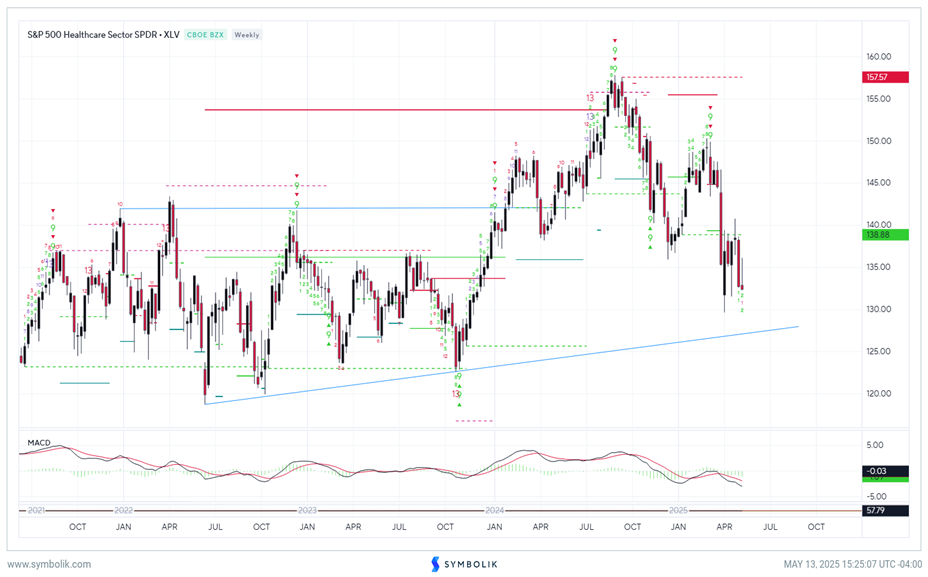Viewport: 928px width, 577px height.
Task: Click the green 138.88 current price tag
Action: 885,235
